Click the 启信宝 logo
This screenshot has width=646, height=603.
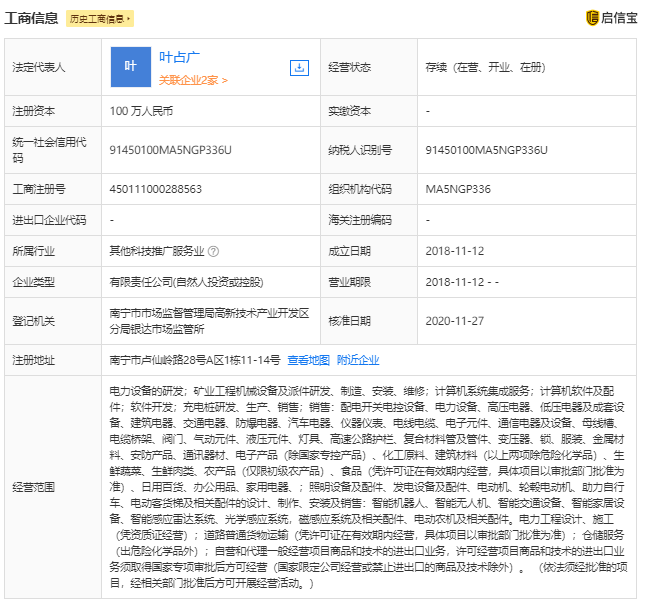coord(612,18)
